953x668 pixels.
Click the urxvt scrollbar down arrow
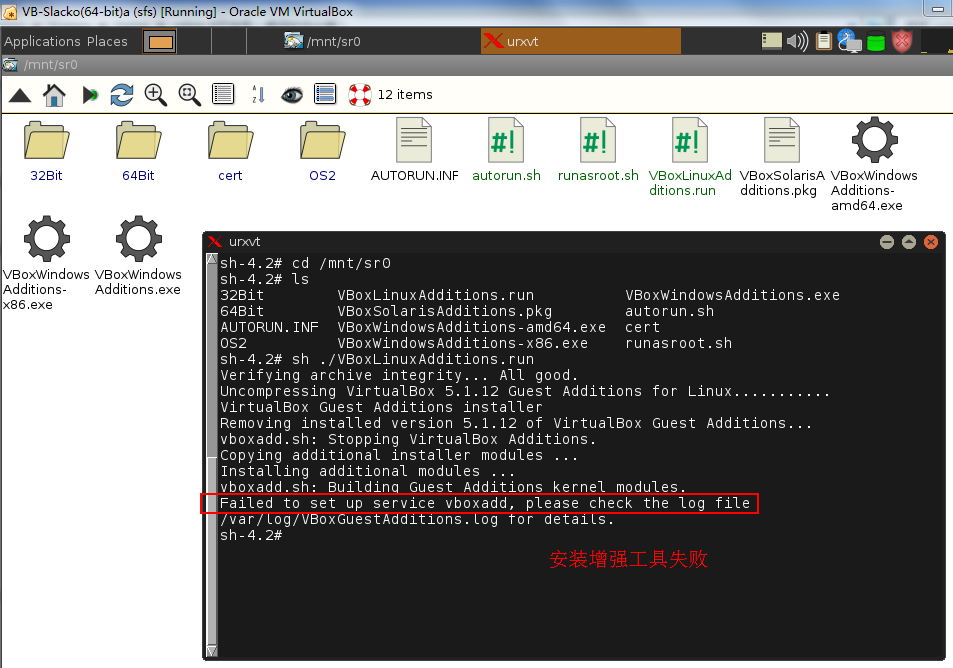coord(212,652)
